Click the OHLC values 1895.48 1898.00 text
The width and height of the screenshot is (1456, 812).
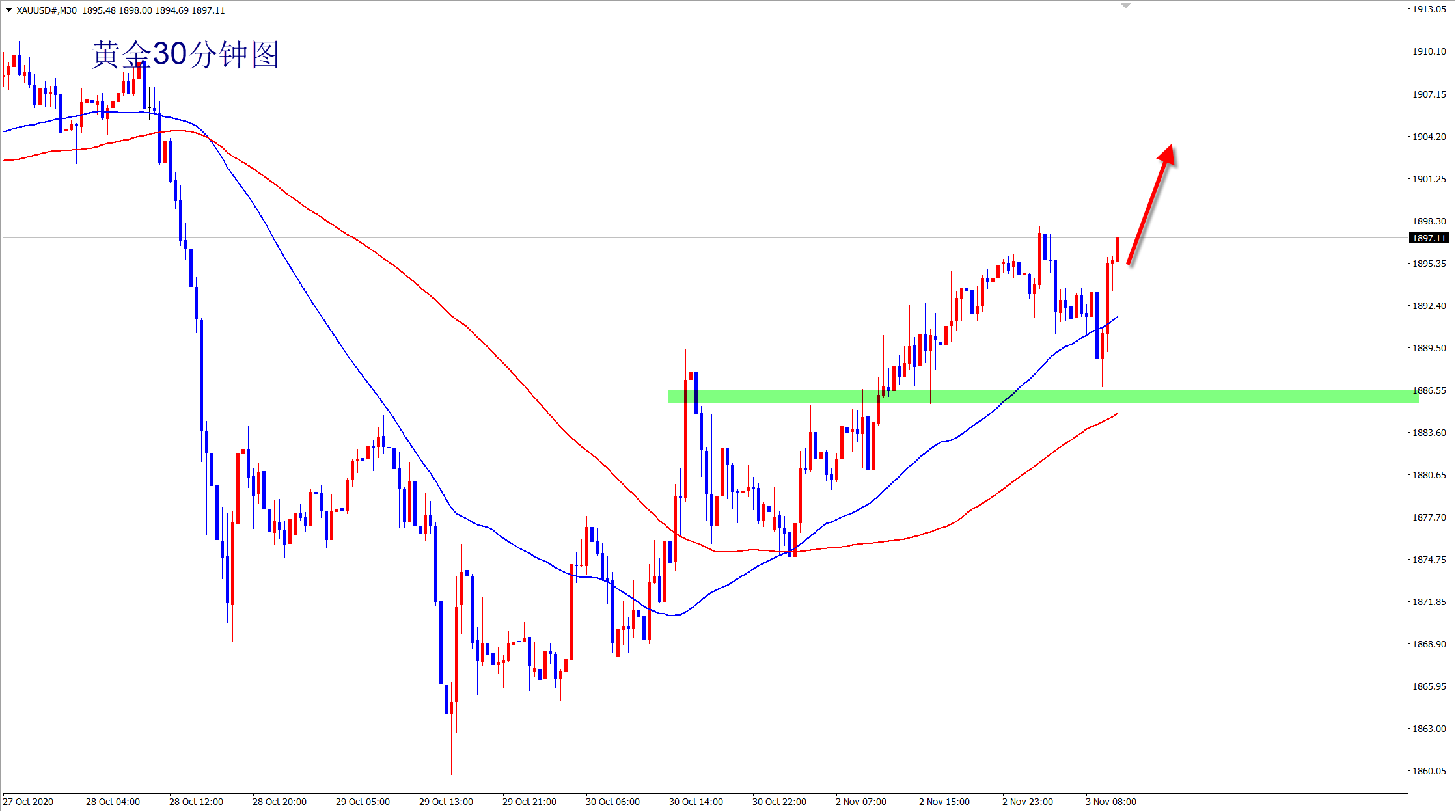point(117,10)
